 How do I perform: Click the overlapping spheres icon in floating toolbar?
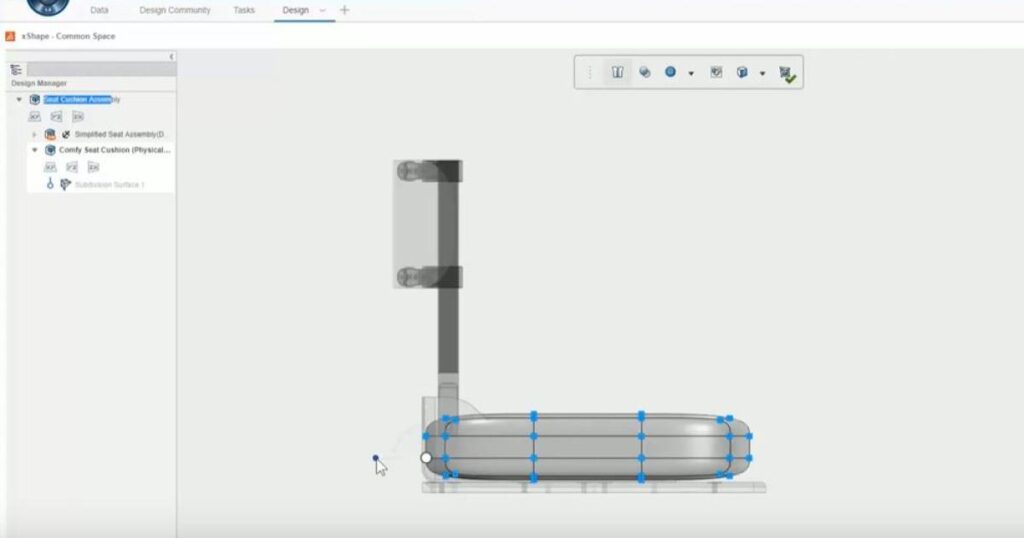pyautogui.click(x=645, y=72)
